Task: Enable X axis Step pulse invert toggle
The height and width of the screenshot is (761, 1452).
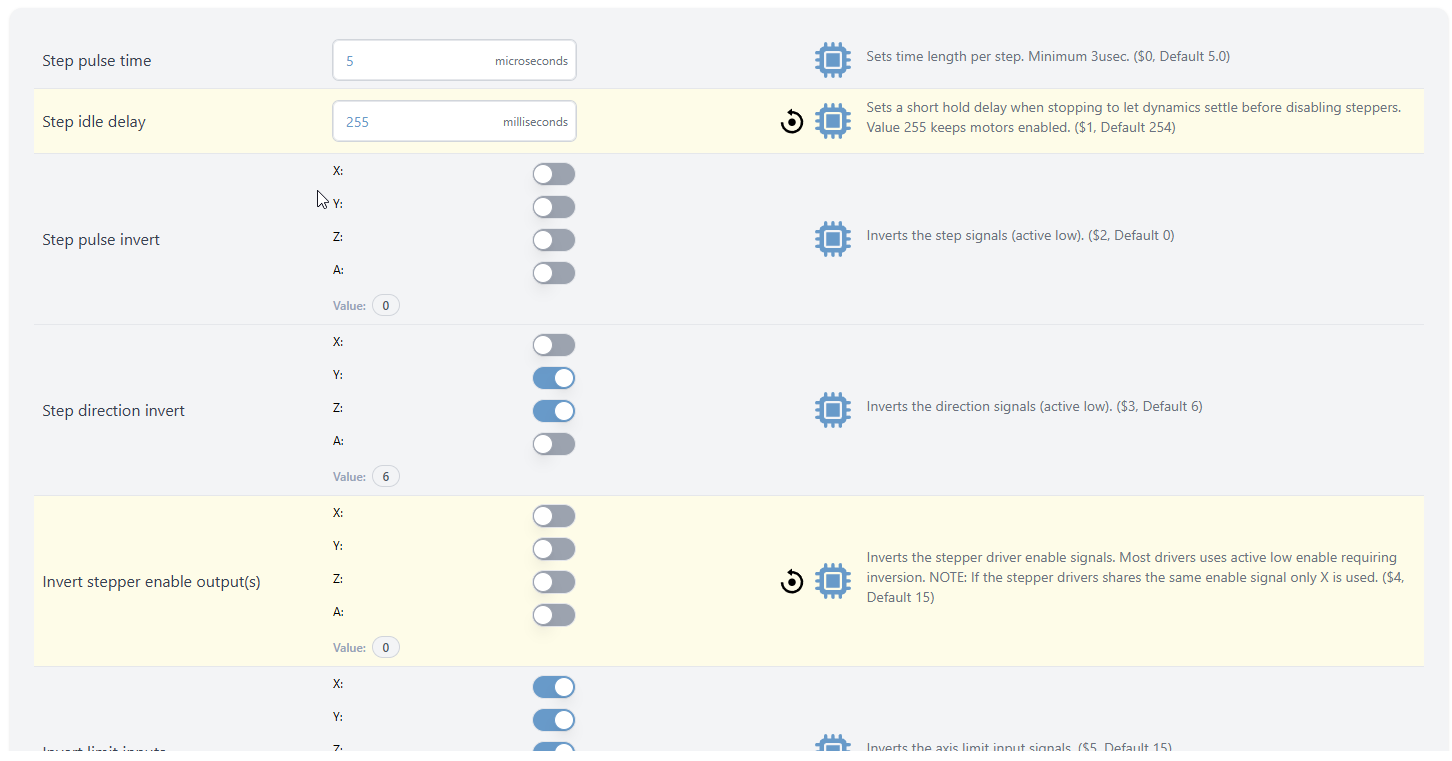Action: [554, 175]
